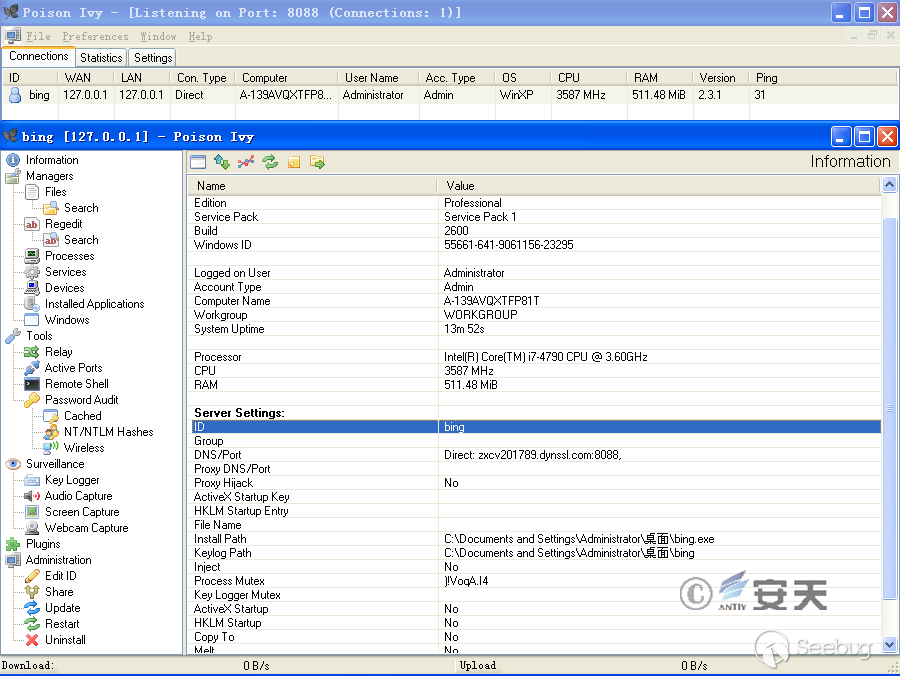Select Uninstall under Administration
This screenshot has height=676, width=900.
coord(65,640)
